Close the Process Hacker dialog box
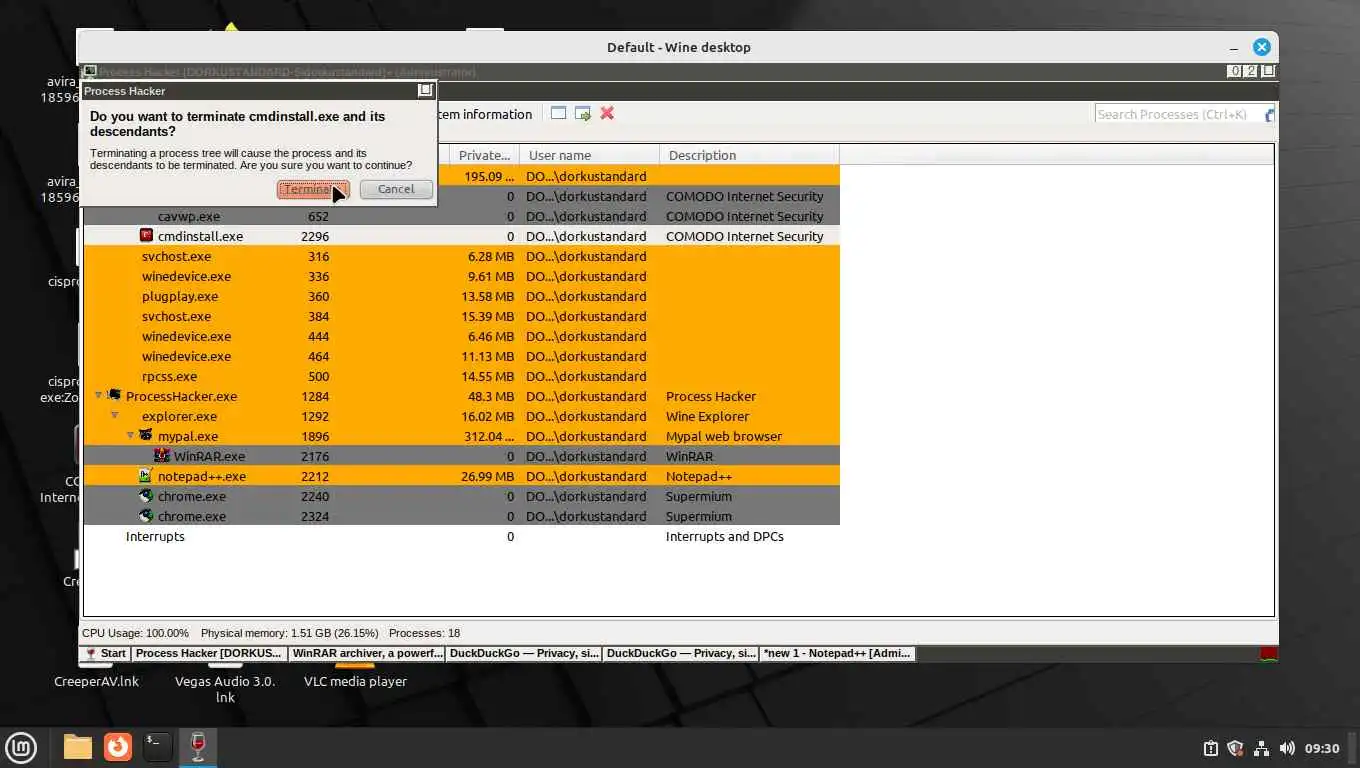1360x768 pixels. [x=425, y=90]
